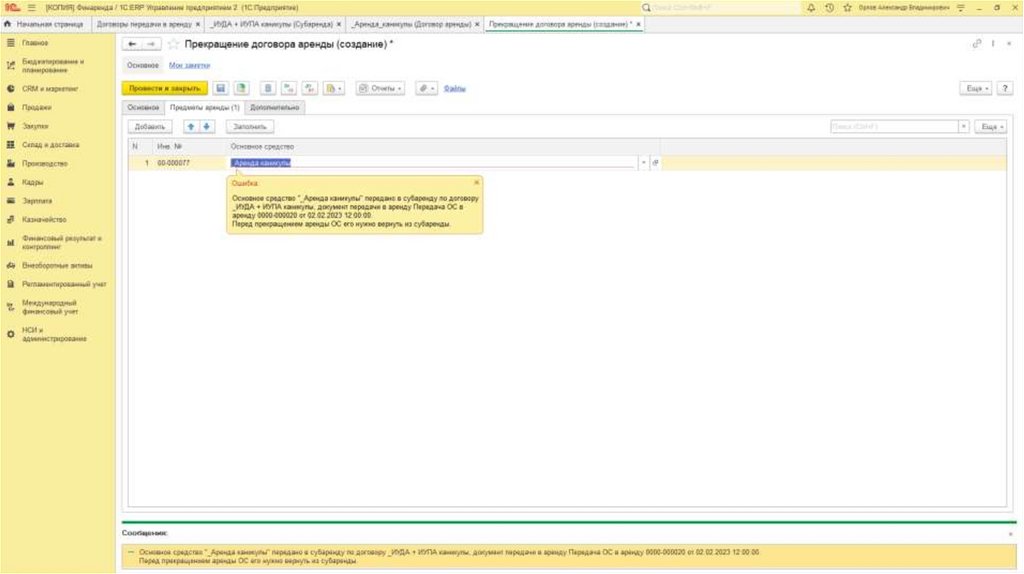Image resolution: width=1024 pixels, height=574 pixels.
Task: Move row down with the blue down arrow
Action: tap(206, 127)
